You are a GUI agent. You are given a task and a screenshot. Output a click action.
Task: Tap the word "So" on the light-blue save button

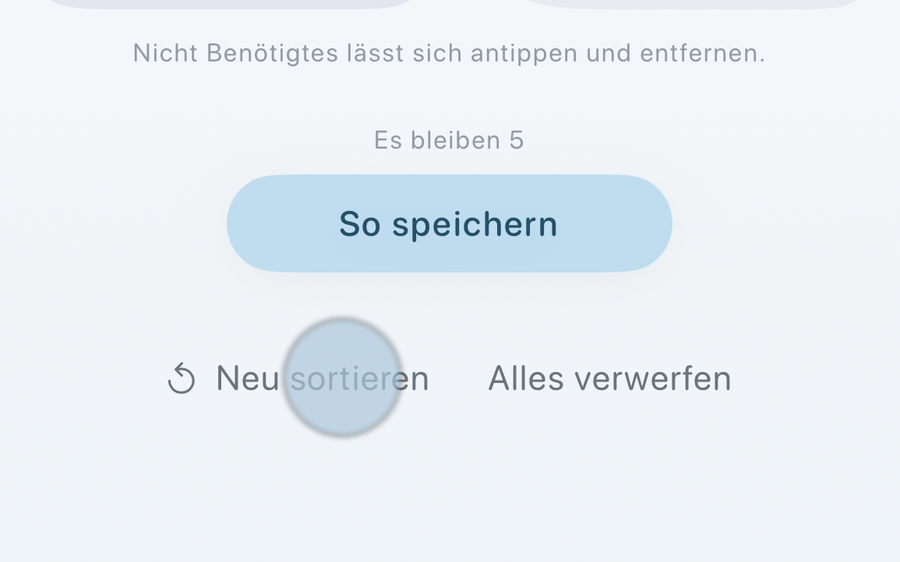pos(360,223)
